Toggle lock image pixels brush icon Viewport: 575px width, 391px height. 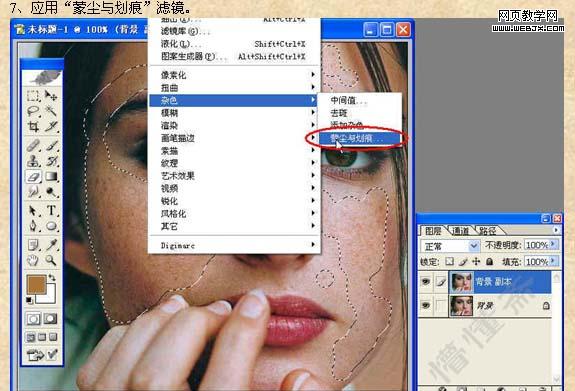click(463, 262)
